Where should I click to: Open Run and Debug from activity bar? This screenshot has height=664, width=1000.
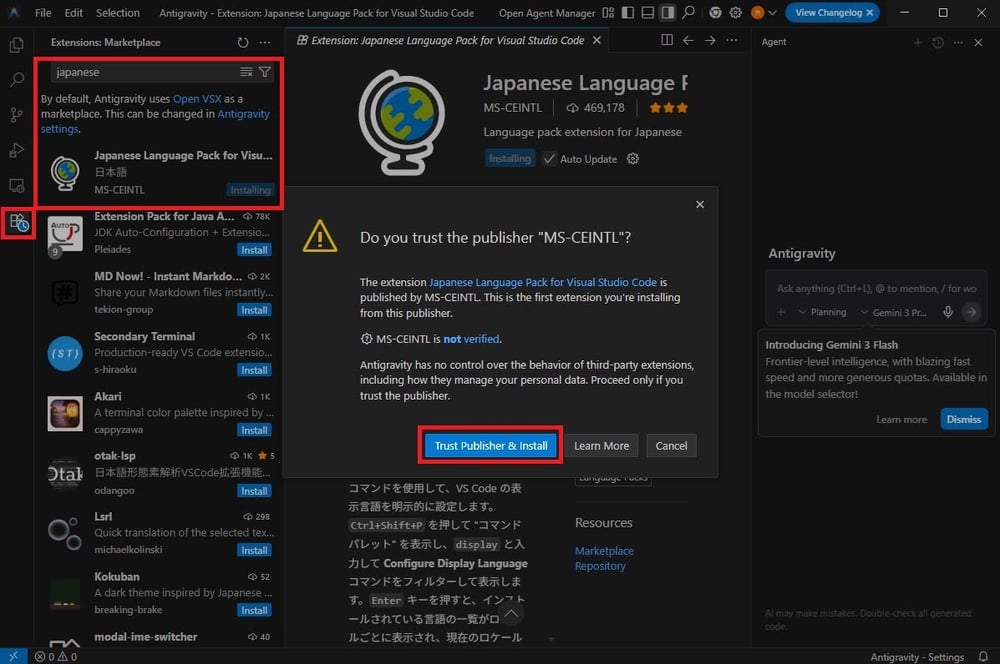pos(17,150)
